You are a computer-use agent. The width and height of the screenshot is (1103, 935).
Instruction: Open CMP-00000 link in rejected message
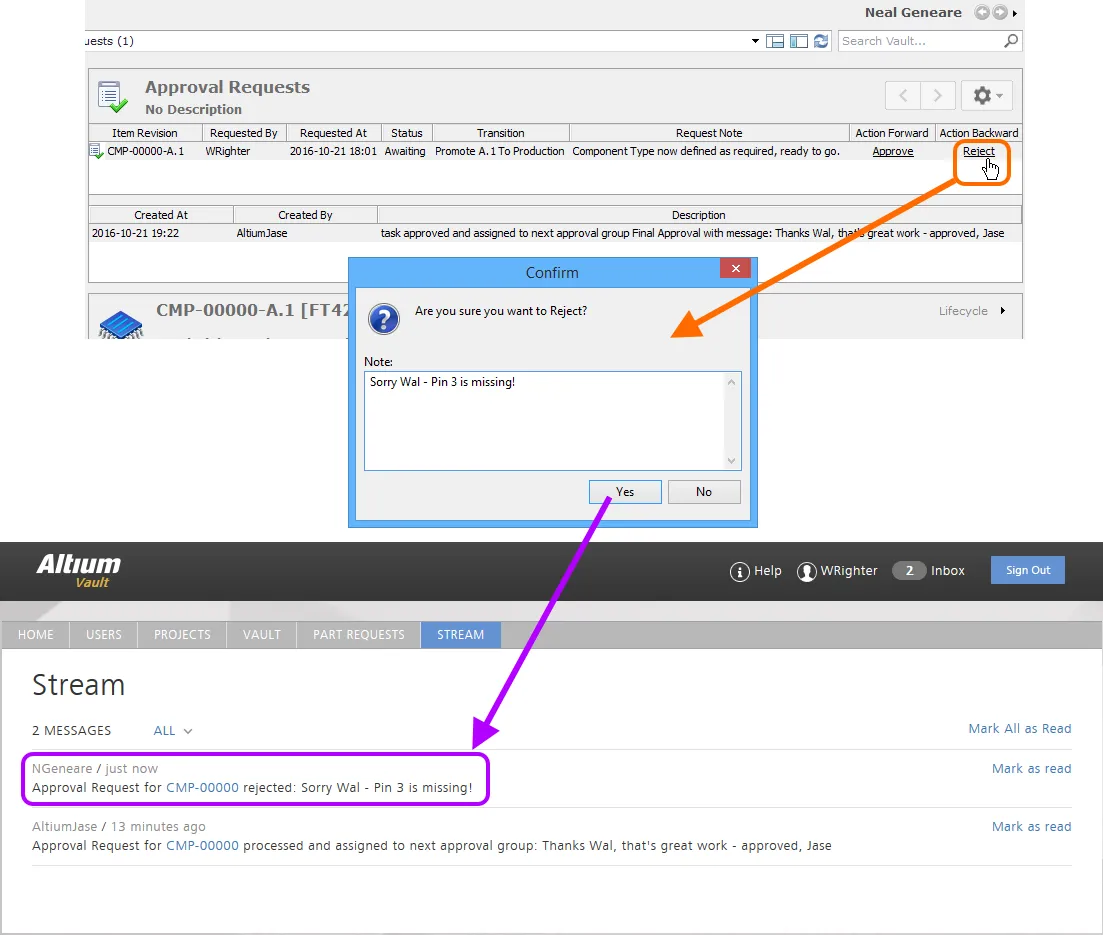pyautogui.click(x=203, y=787)
